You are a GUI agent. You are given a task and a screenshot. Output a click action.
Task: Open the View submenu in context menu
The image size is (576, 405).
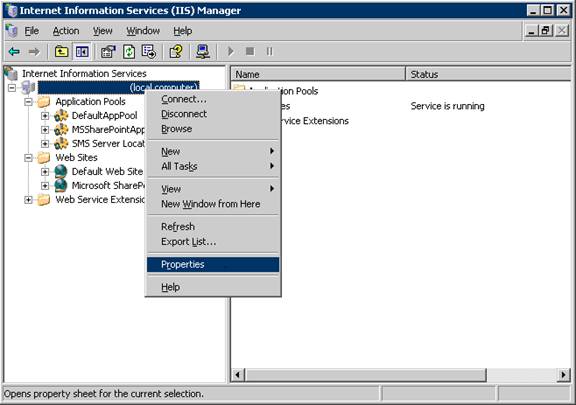click(x=213, y=189)
